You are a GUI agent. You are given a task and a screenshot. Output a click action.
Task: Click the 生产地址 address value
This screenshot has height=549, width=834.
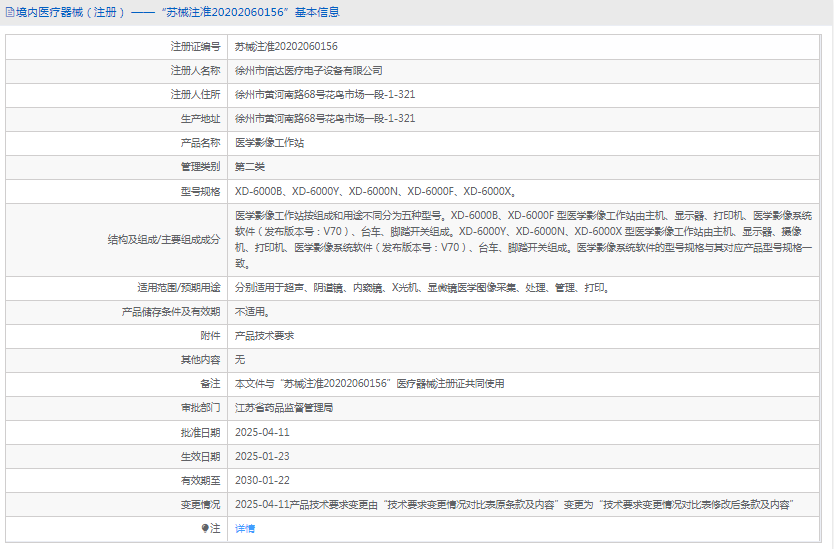click(325, 118)
